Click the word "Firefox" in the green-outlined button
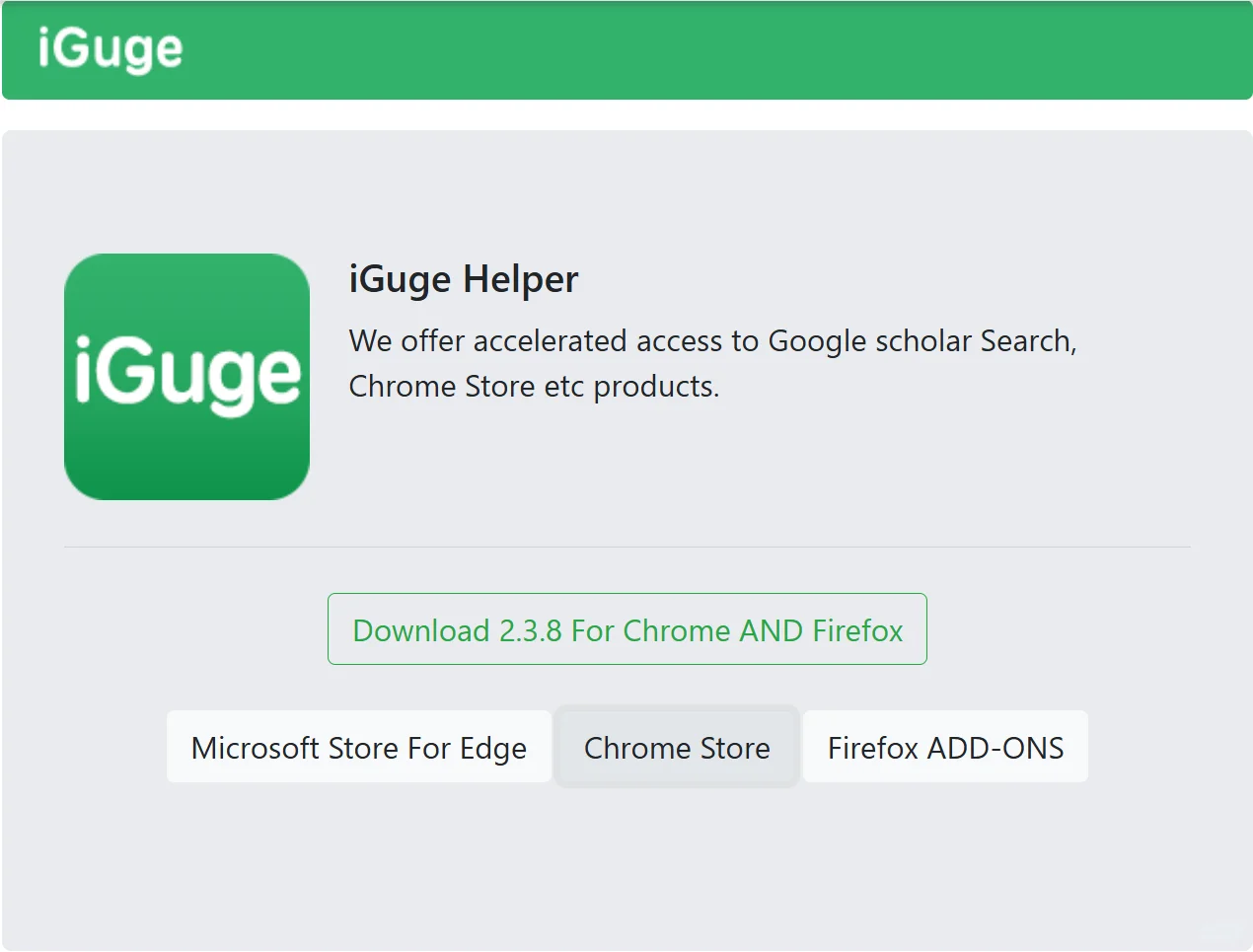This screenshot has width=1253, height=952. (857, 630)
